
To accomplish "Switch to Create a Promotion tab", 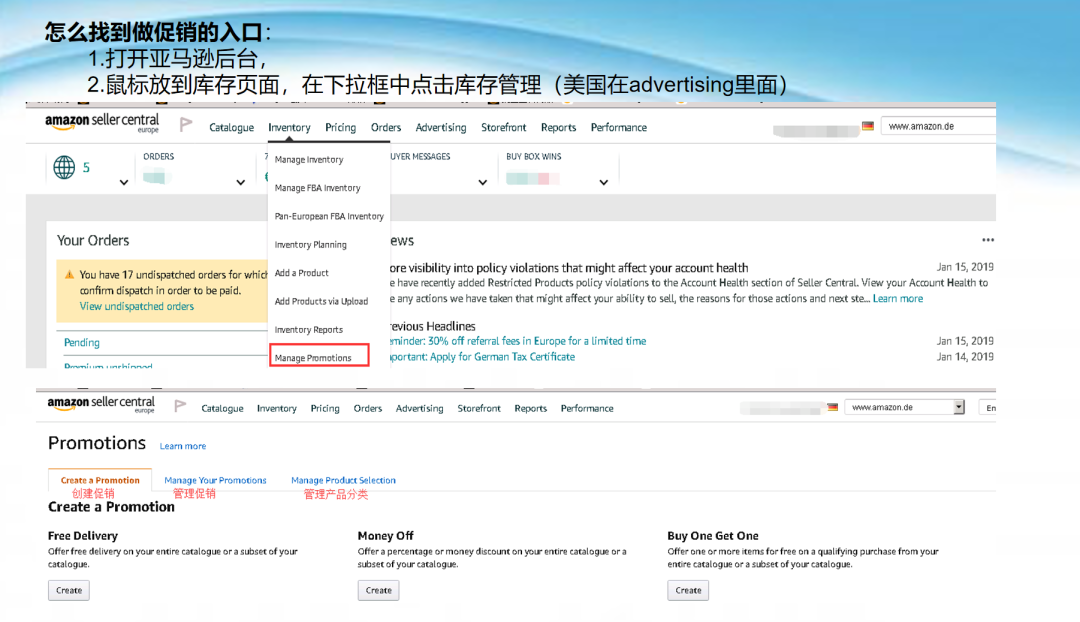I will tap(100, 480).
